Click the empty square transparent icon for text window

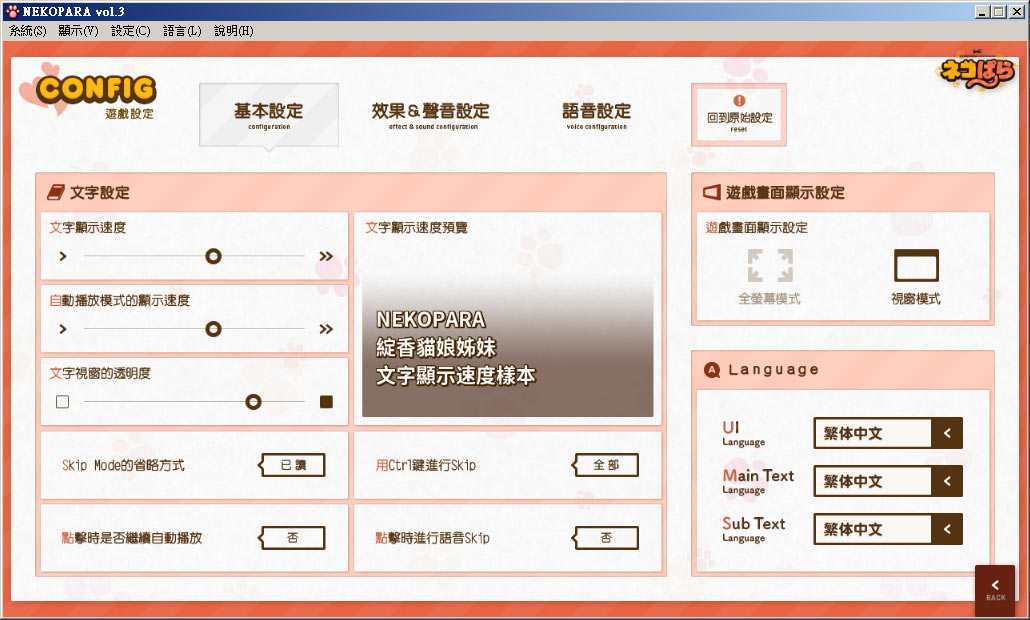[x=63, y=402]
